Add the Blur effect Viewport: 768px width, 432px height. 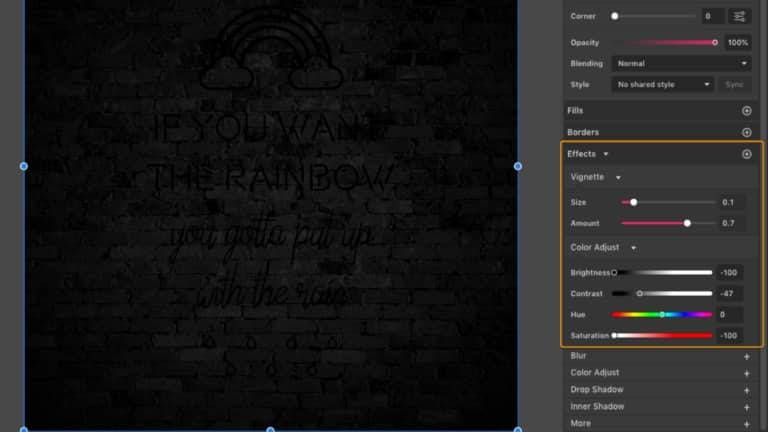pos(746,356)
